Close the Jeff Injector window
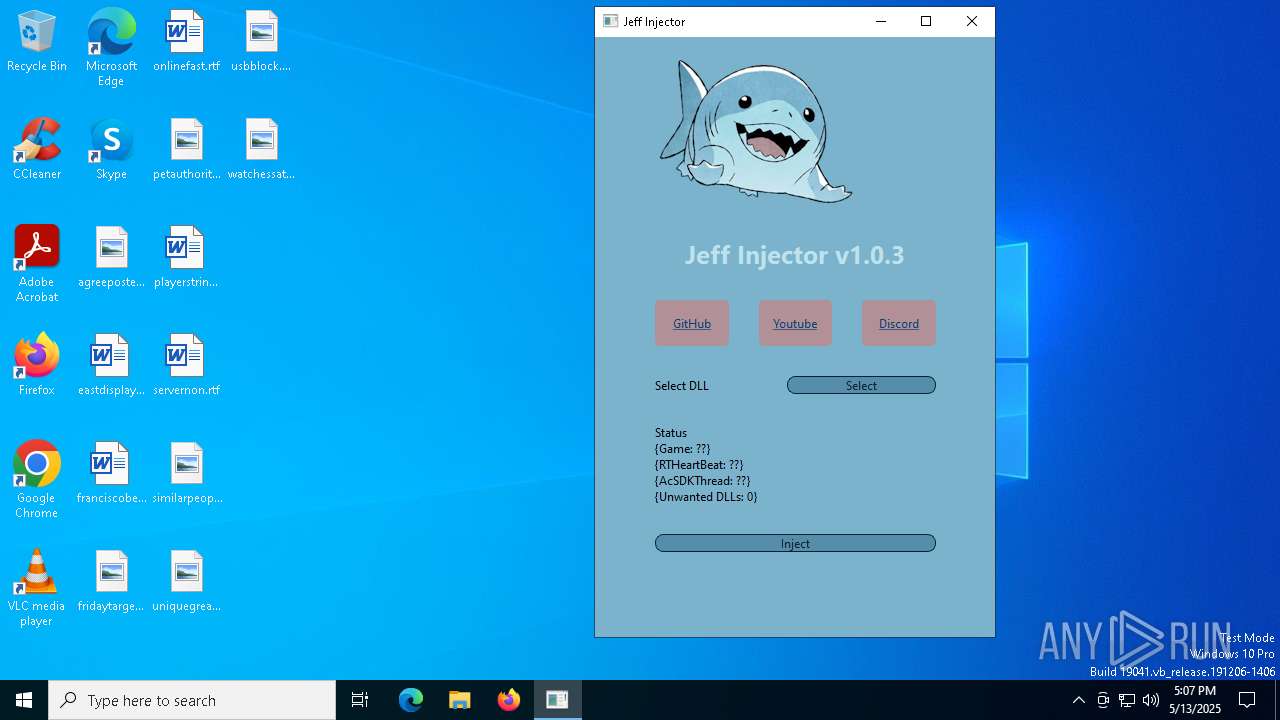This screenshot has height=720, width=1280. point(972,21)
